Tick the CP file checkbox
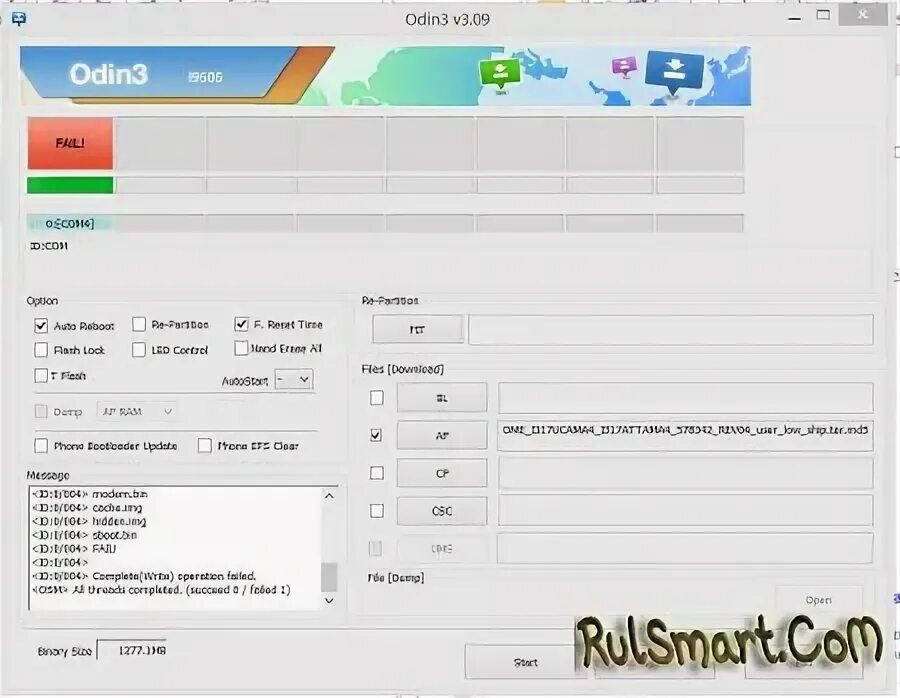 point(377,473)
